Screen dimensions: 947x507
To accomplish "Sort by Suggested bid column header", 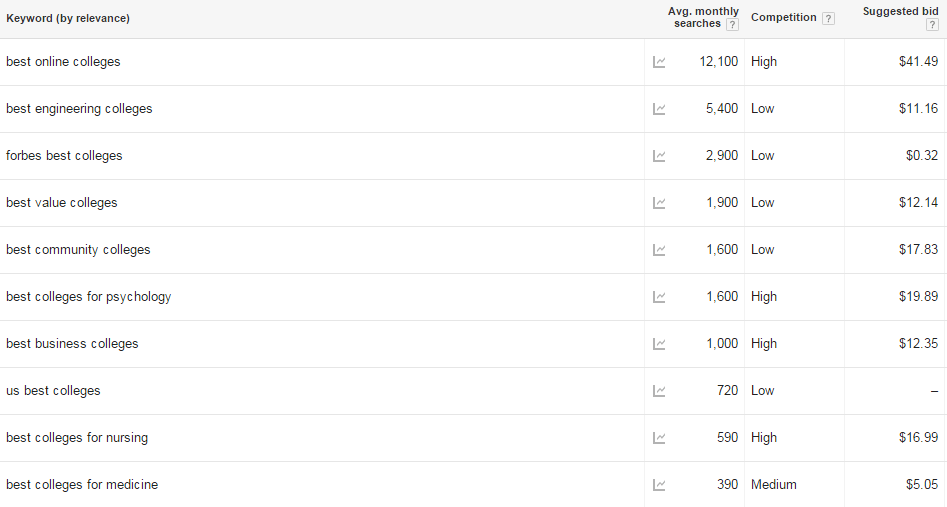I will click(900, 11).
